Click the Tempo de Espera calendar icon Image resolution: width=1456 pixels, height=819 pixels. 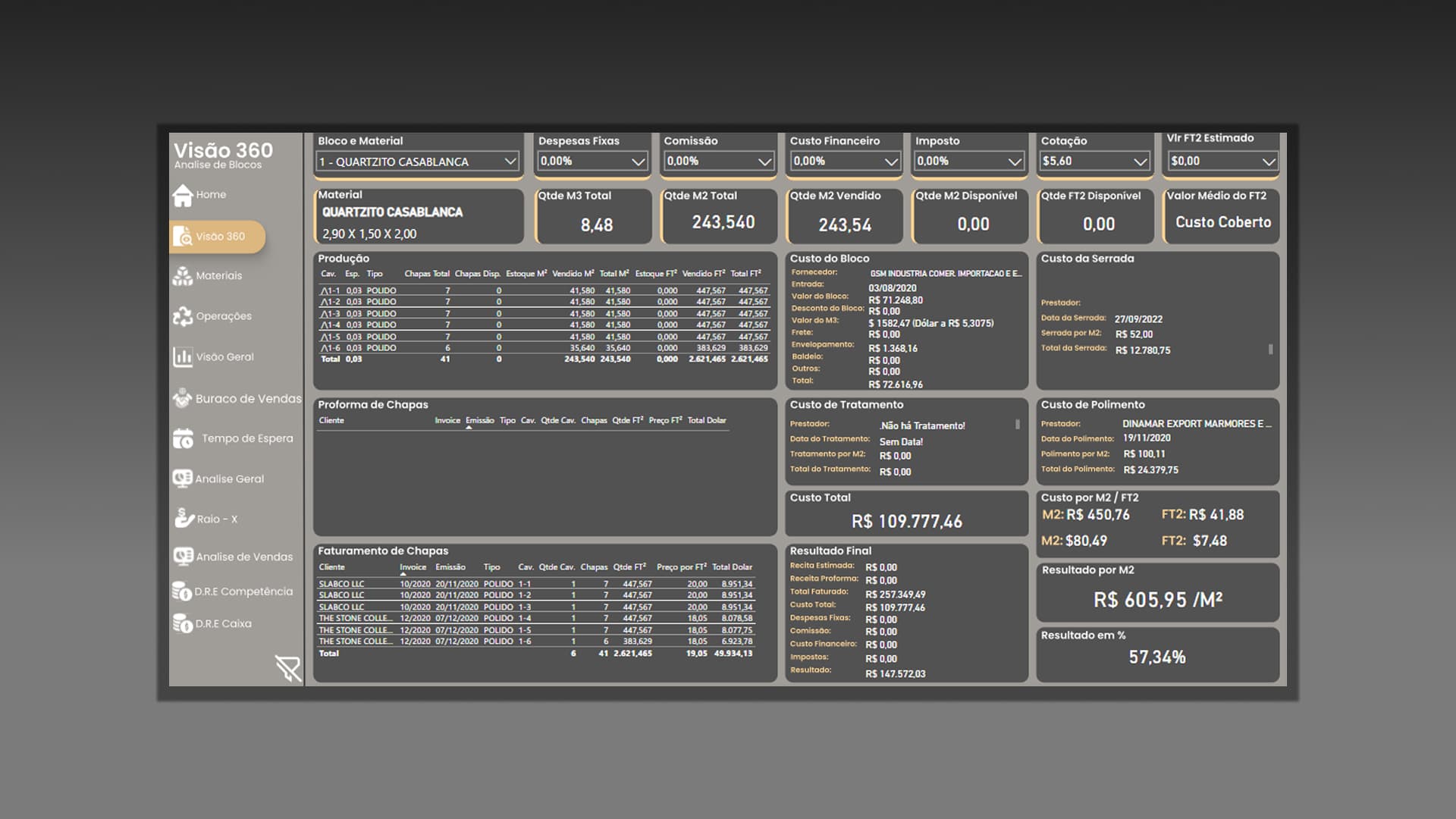tap(183, 438)
